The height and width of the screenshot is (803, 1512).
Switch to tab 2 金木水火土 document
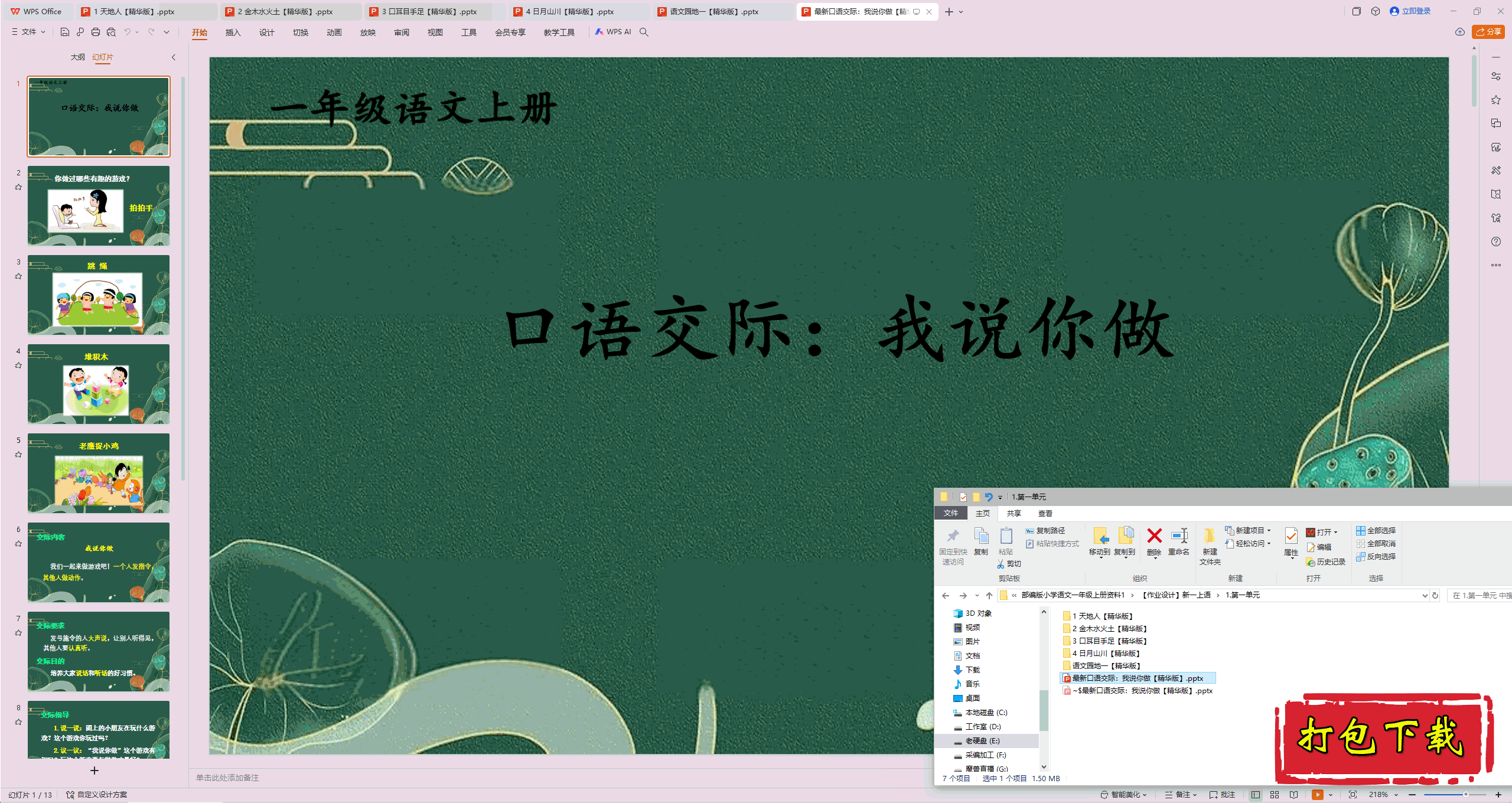pos(291,11)
